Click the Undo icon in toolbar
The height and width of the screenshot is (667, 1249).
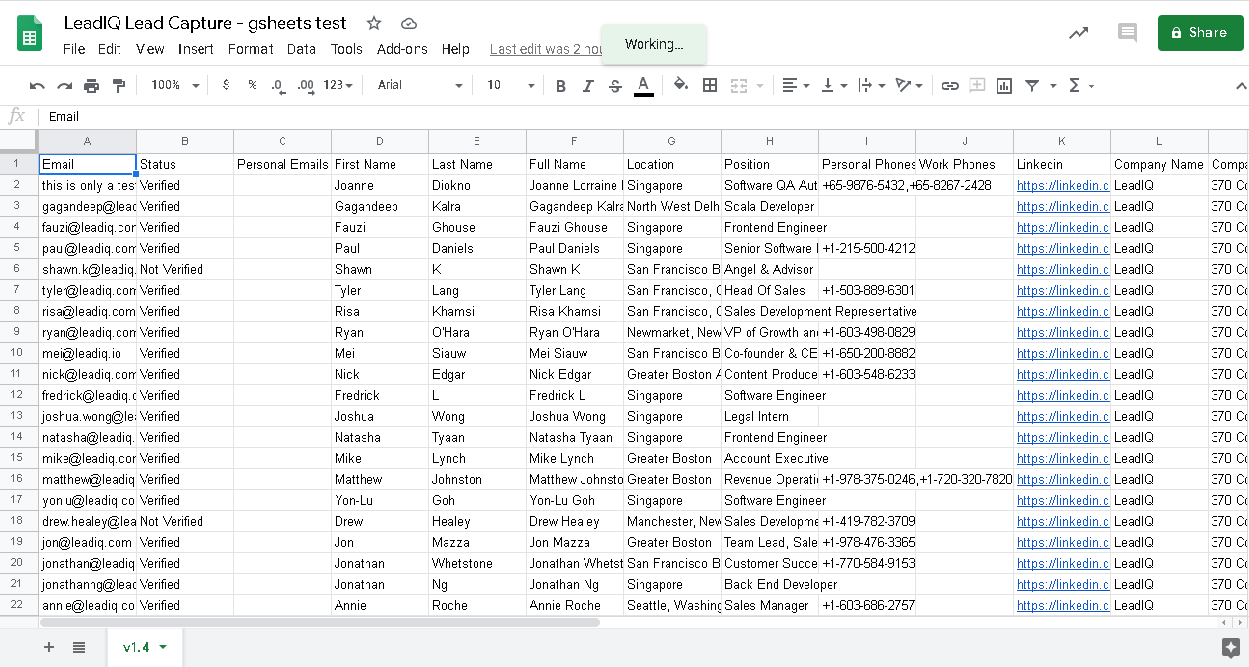[38, 86]
